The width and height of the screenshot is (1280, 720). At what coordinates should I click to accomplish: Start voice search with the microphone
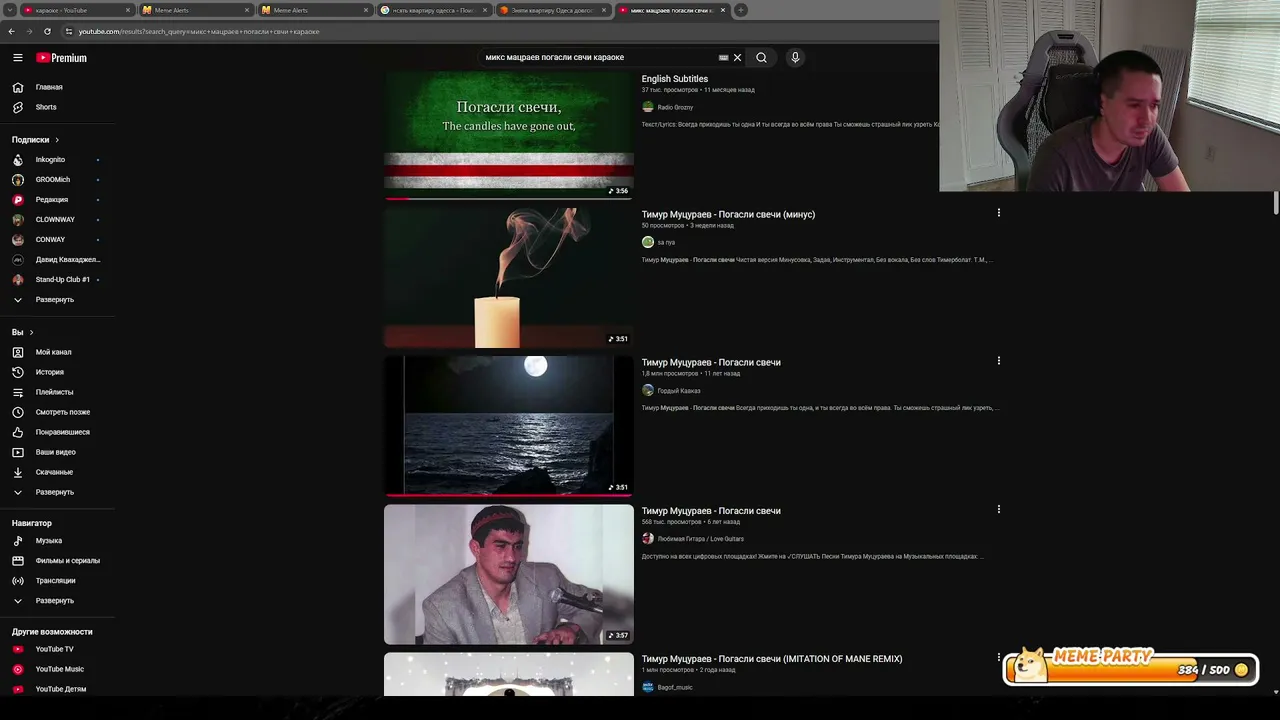pos(795,57)
